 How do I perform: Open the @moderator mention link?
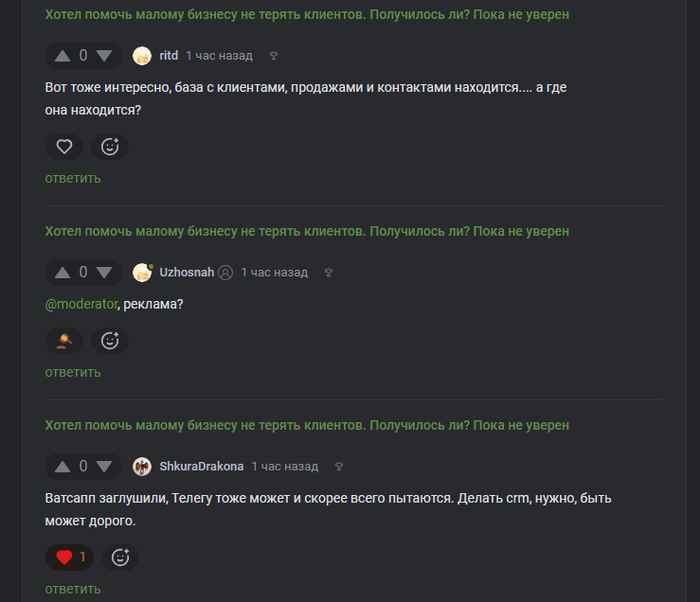(x=81, y=304)
